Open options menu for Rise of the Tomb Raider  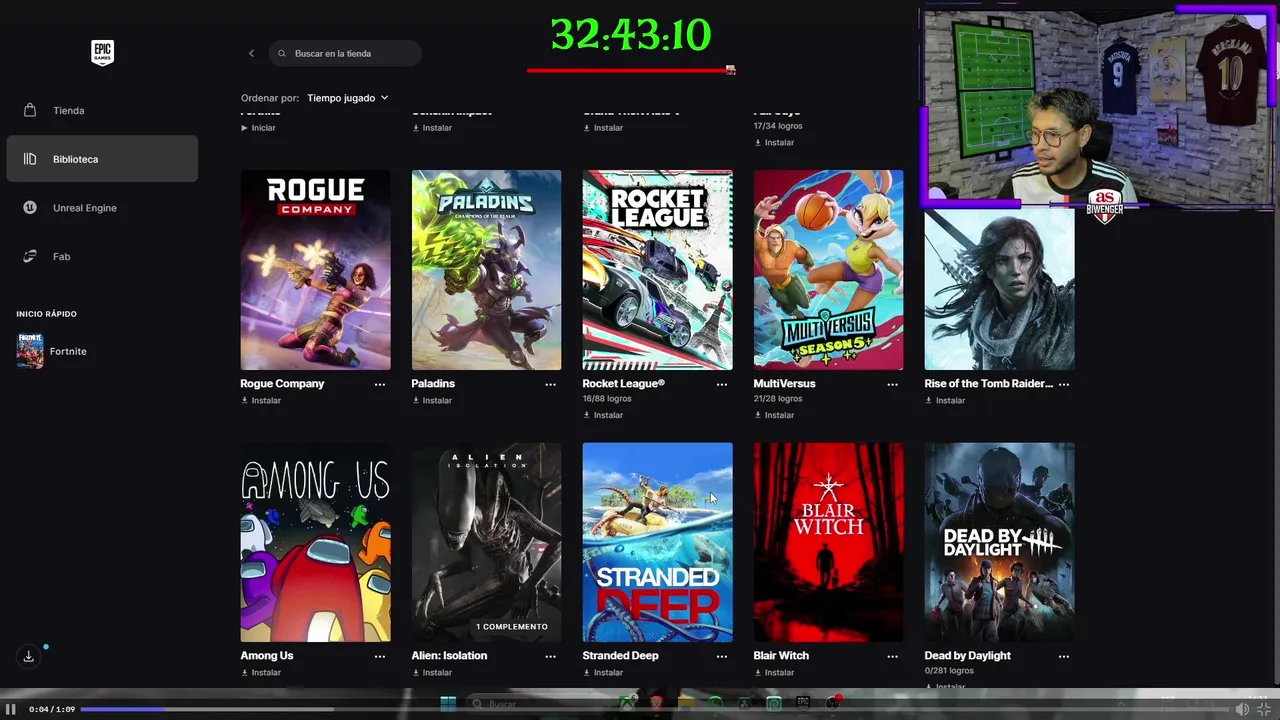(x=1064, y=384)
